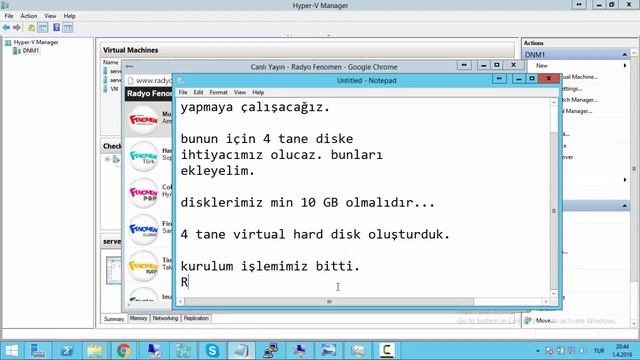This screenshot has height=360, width=640.
Task: Open Server Manager from the taskbar
Action: [38, 351]
